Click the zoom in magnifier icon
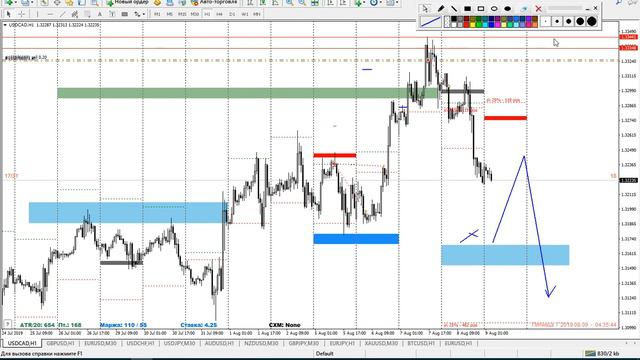The height and width of the screenshot is (360, 640). [x=289, y=2]
